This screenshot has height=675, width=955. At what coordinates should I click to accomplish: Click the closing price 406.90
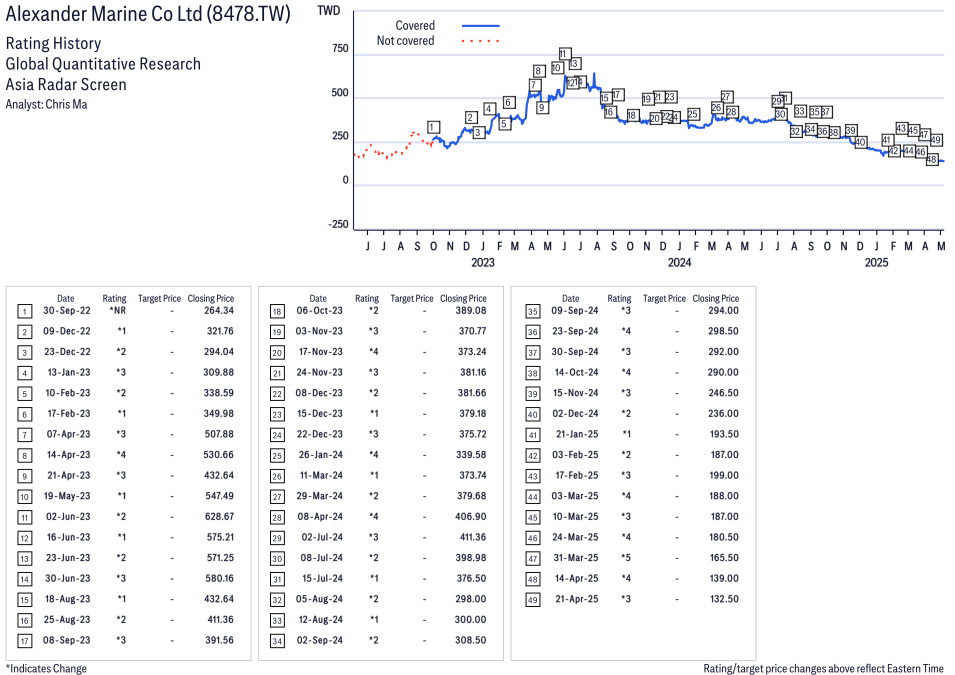[471, 517]
